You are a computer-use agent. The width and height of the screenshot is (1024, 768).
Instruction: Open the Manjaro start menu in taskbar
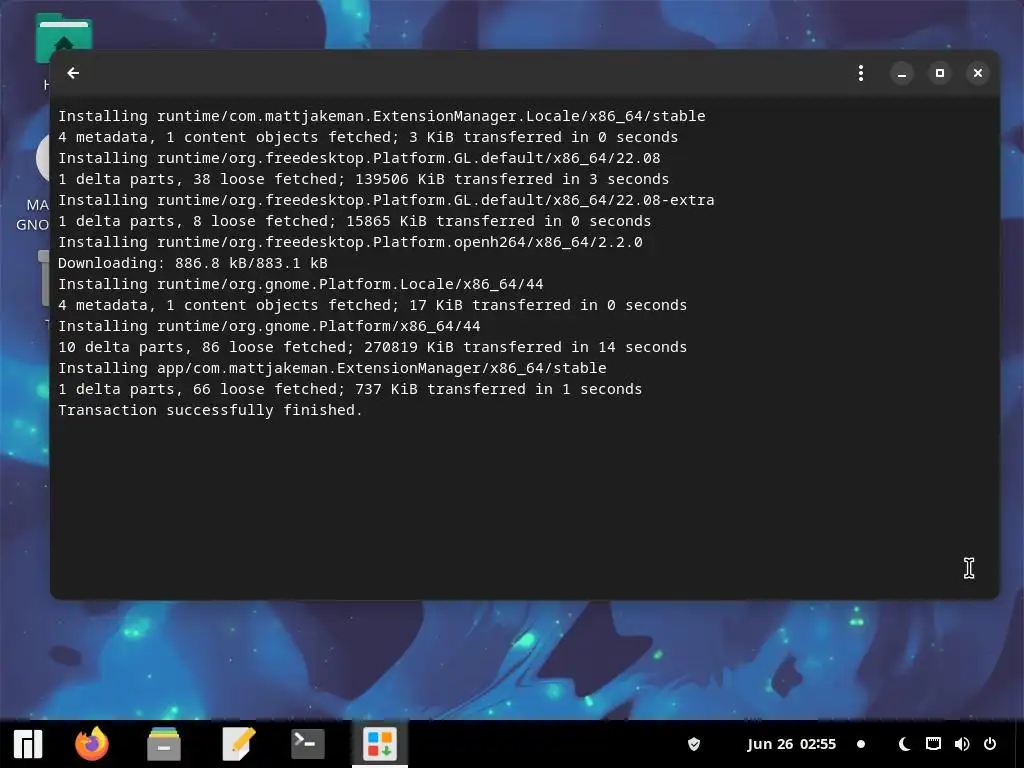tap(28, 744)
